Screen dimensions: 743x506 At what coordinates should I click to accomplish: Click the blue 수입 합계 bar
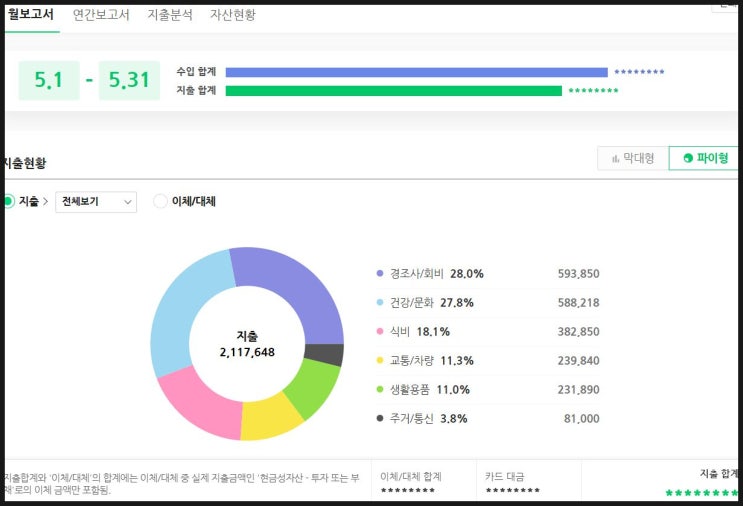pos(417,72)
